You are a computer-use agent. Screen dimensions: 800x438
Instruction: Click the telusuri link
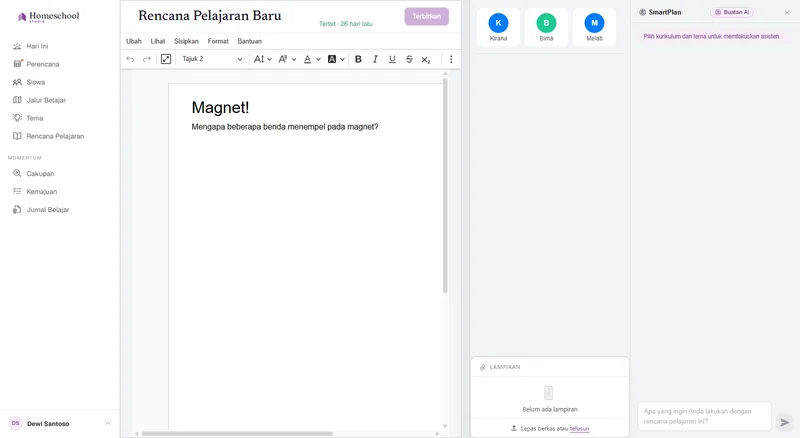coord(580,429)
